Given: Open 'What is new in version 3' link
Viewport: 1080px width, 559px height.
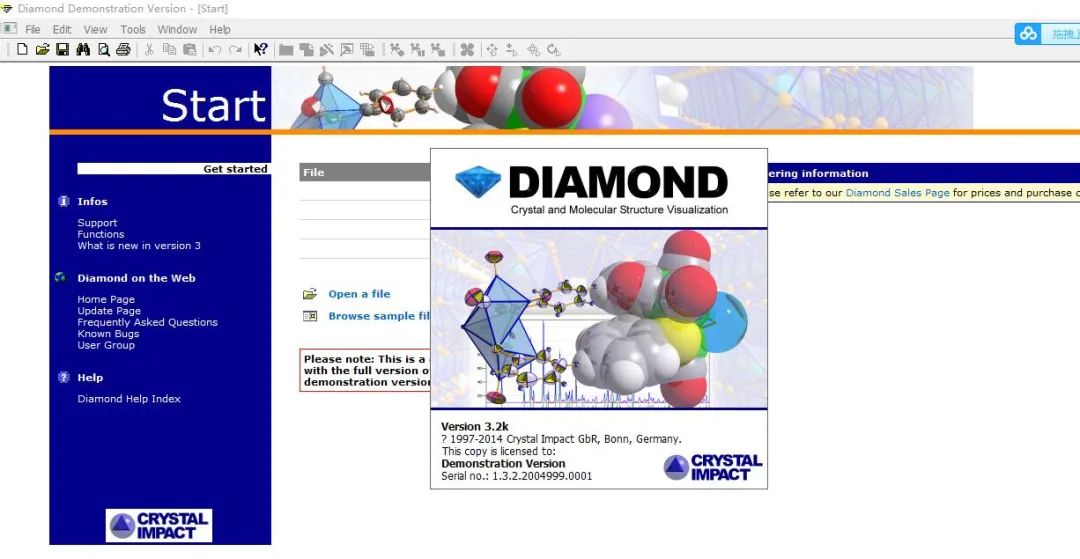Looking at the screenshot, I should [x=139, y=245].
